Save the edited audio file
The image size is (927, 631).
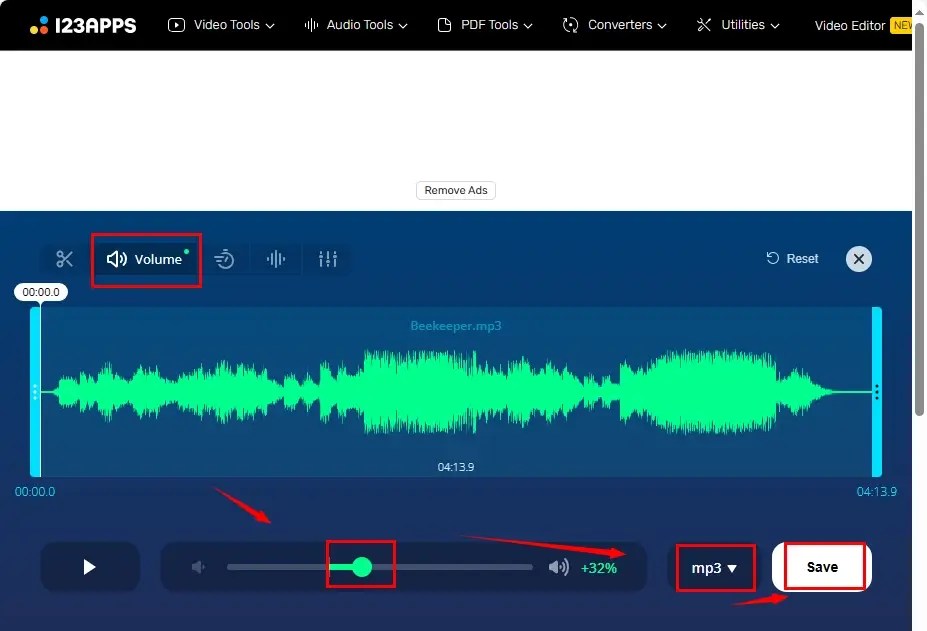(x=821, y=566)
